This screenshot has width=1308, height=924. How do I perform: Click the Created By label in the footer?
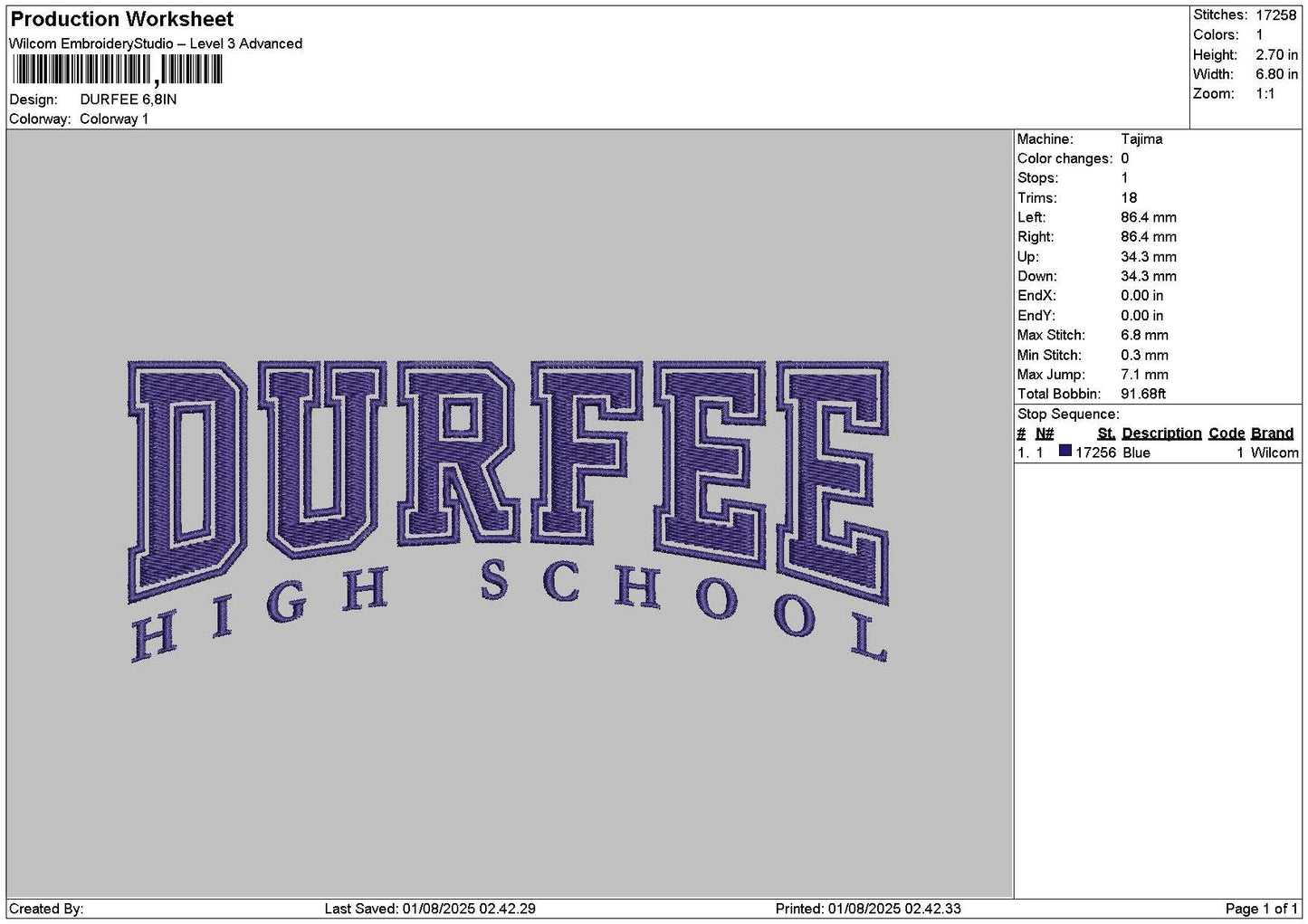[x=46, y=909]
